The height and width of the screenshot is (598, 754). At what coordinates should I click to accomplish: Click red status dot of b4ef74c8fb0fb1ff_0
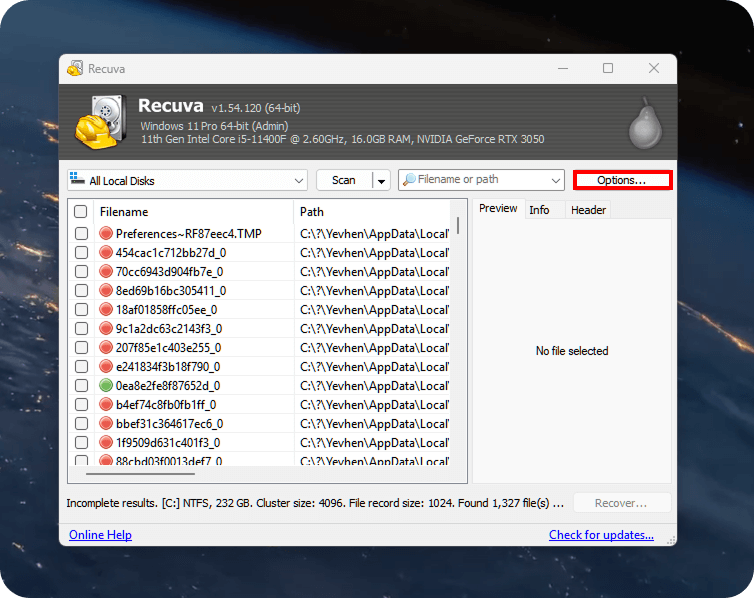click(106, 405)
